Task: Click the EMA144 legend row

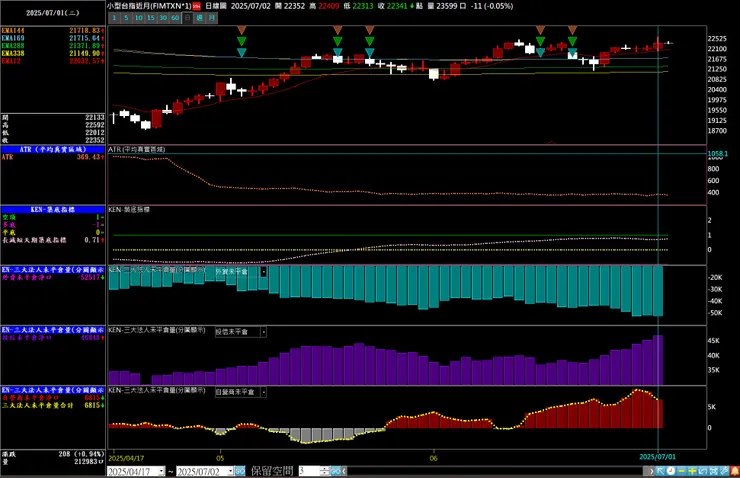Action: click(52, 30)
